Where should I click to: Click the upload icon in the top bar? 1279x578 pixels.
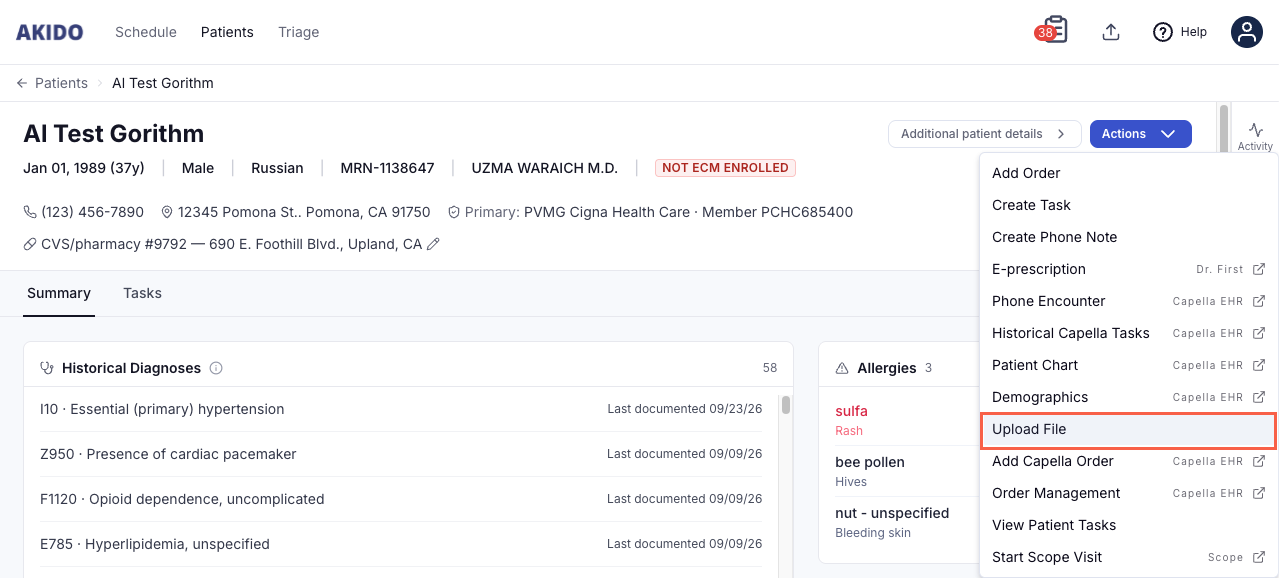click(x=1110, y=32)
